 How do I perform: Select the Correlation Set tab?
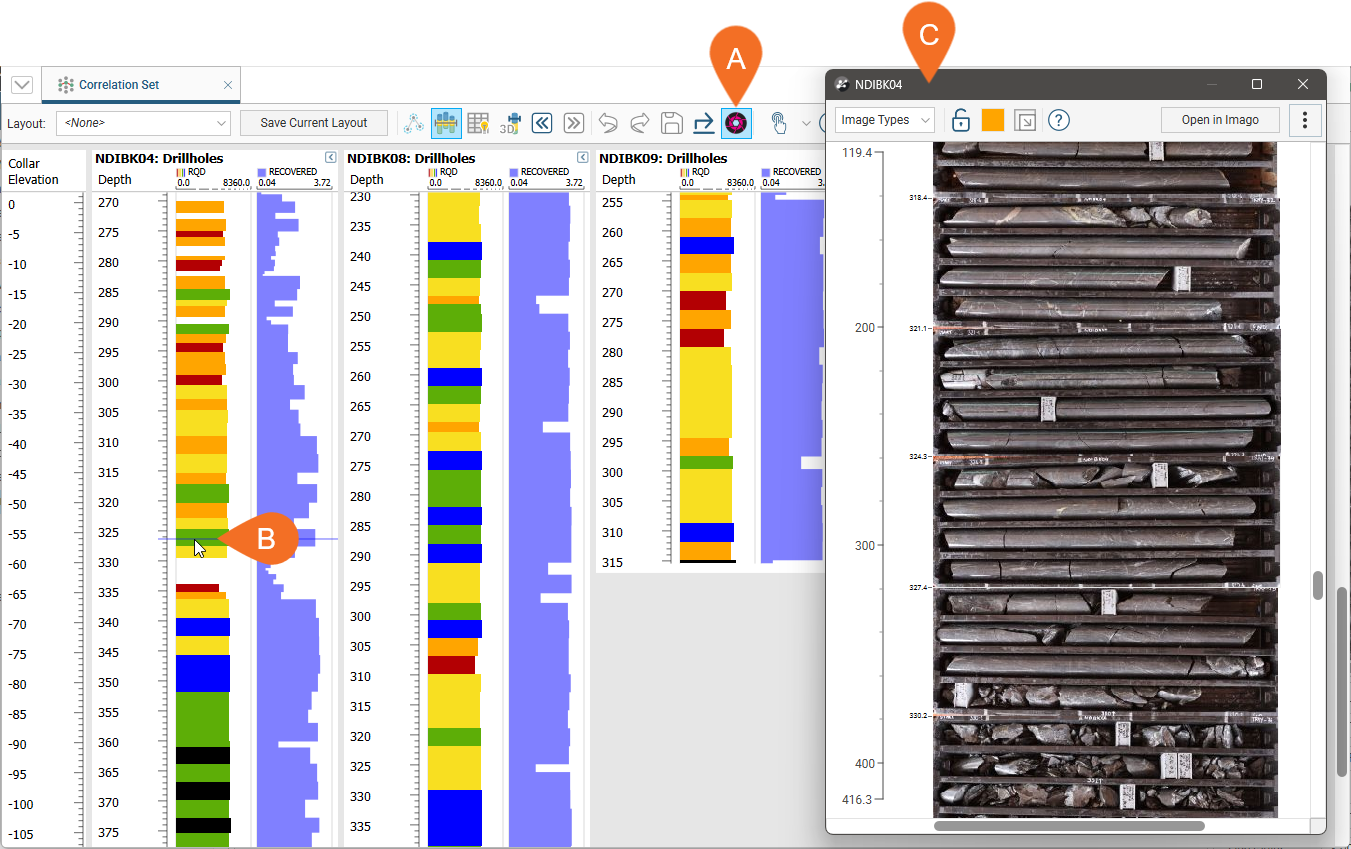(x=119, y=85)
